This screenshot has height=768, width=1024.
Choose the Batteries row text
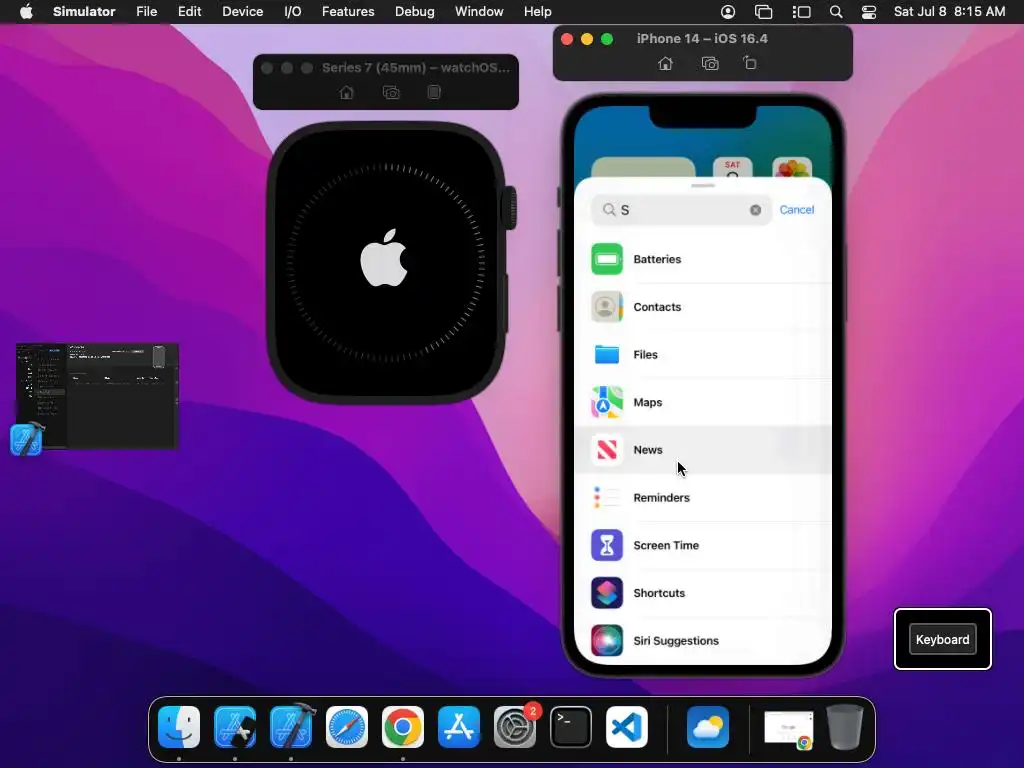tap(657, 259)
